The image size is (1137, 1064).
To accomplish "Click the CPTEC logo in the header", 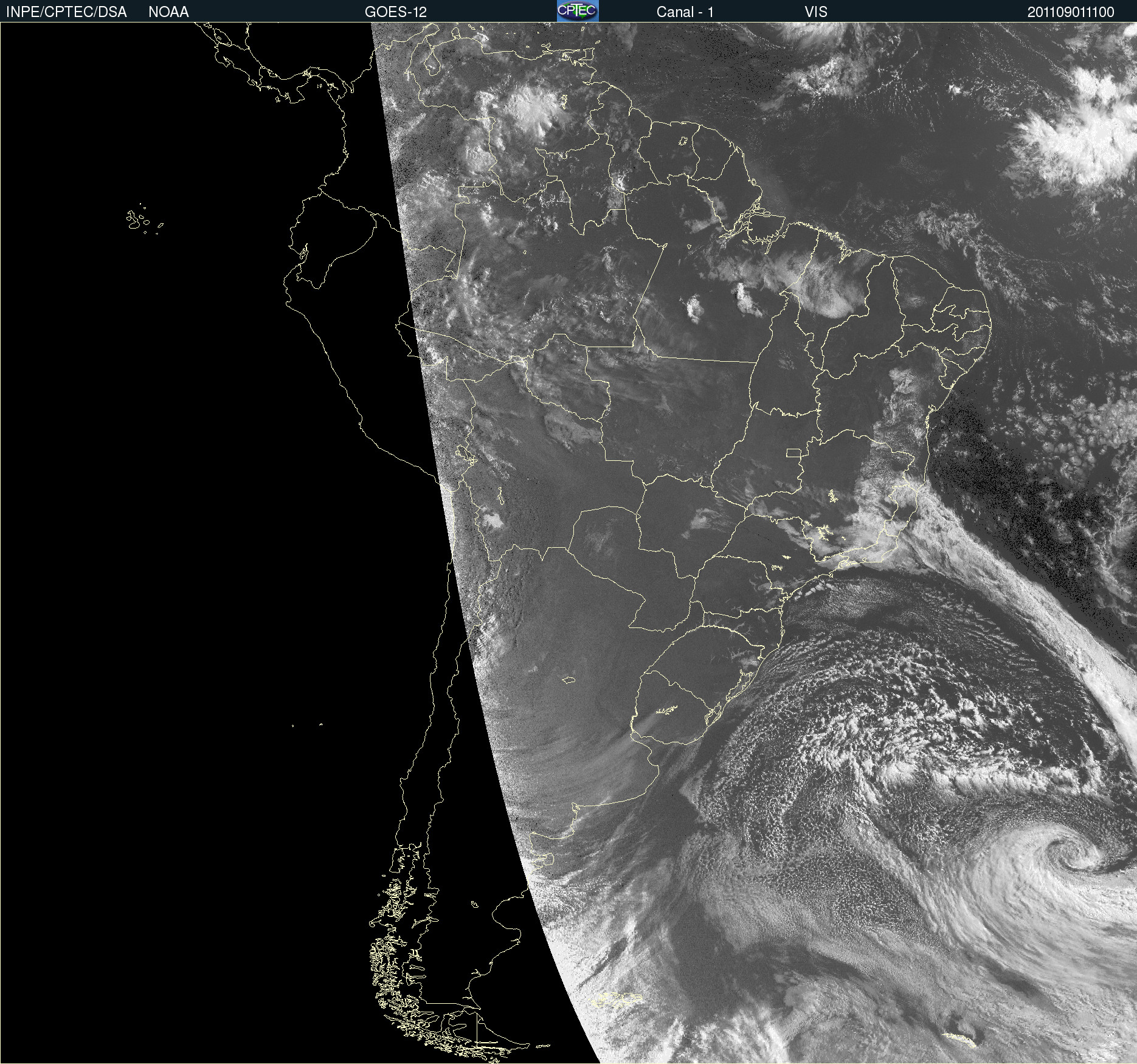I will tap(578, 11).
